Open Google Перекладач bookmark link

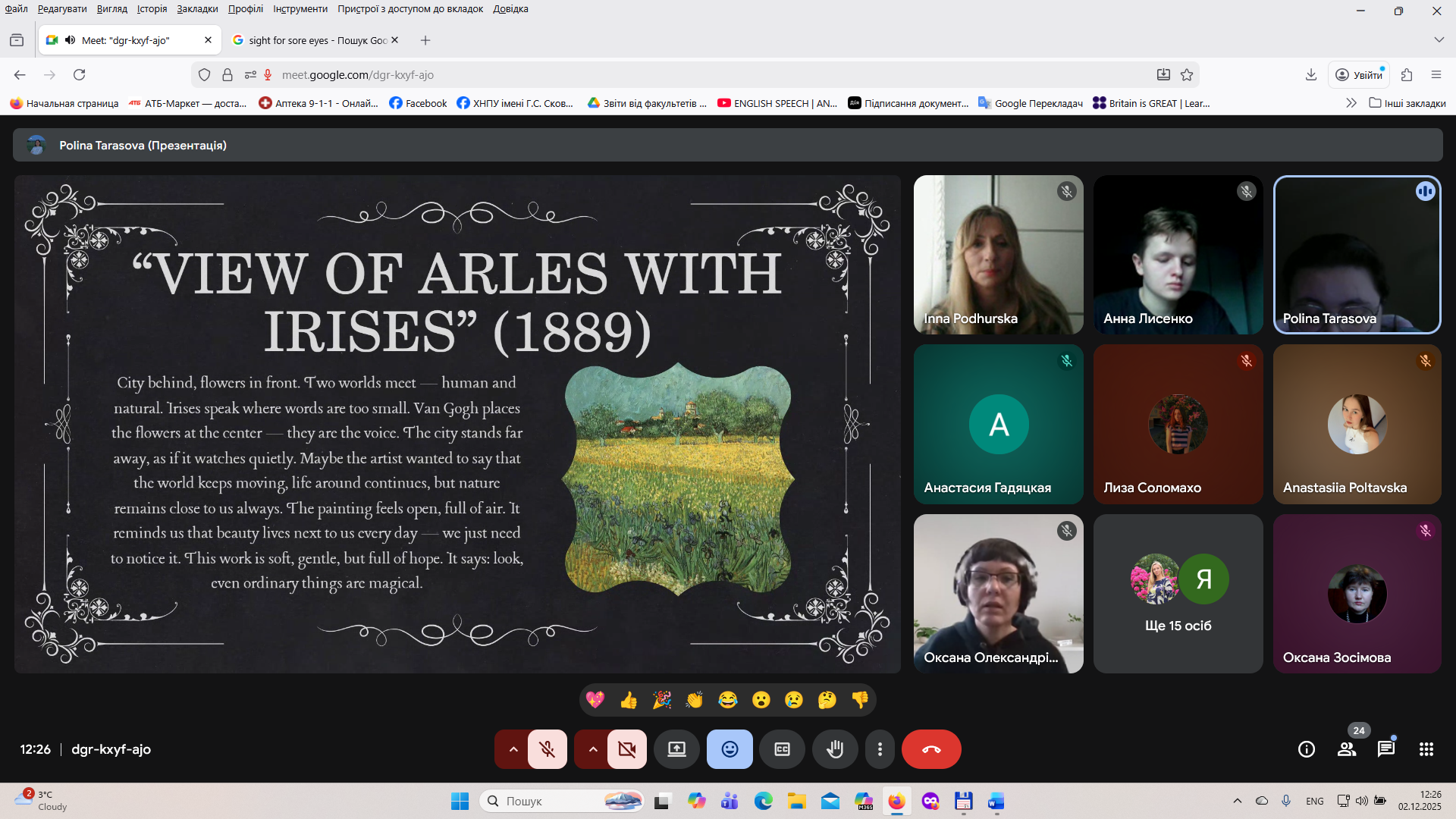1031,103
